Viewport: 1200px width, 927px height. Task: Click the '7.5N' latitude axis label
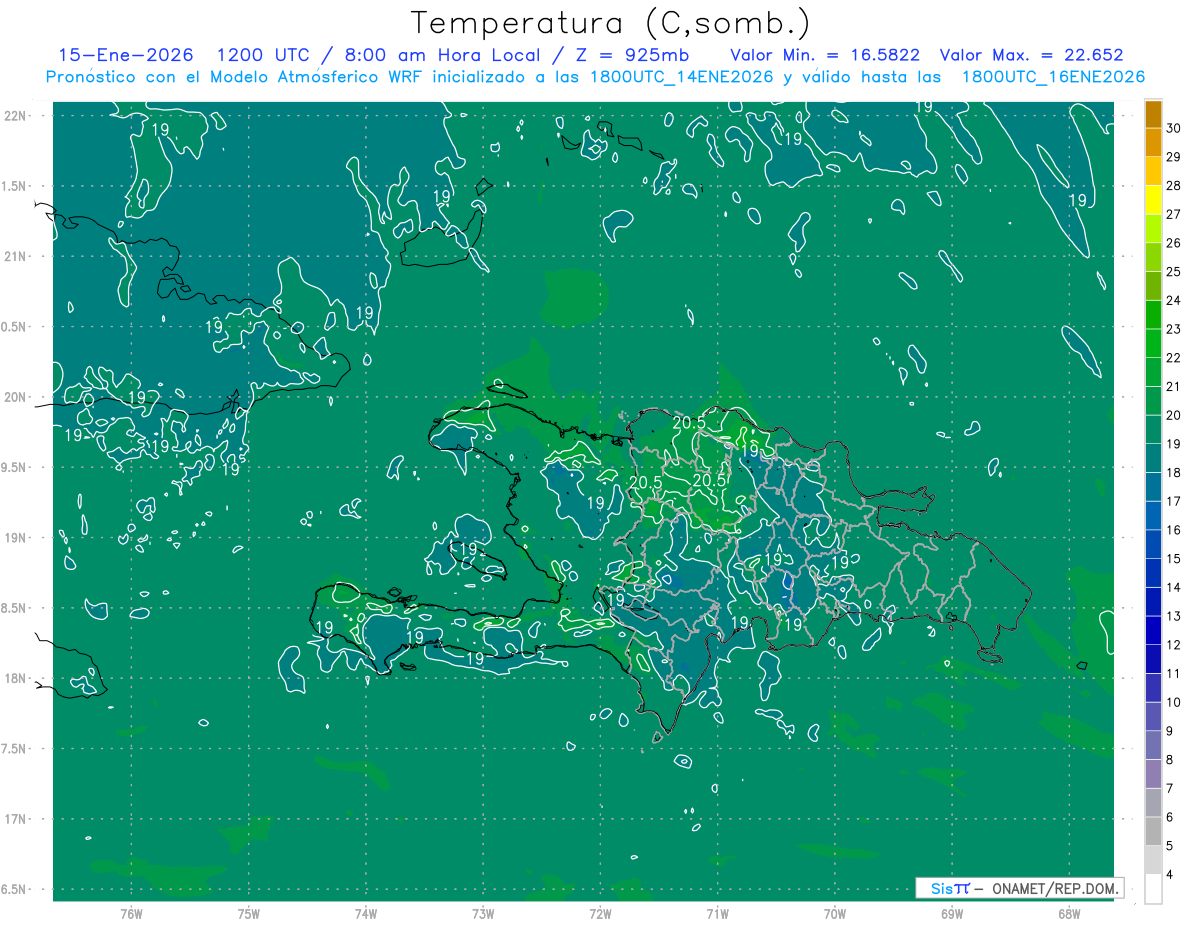(x=15, y=749)
